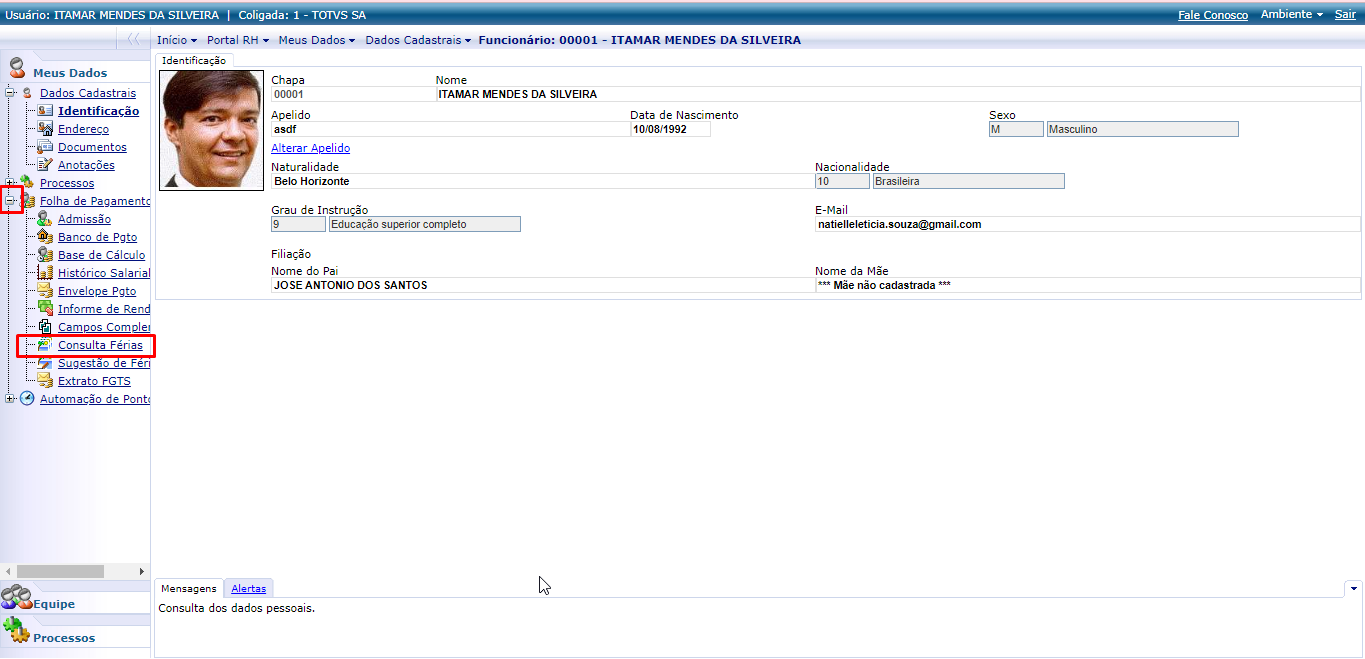Expand the Processos tree node
This screenshot has width=1365, height=659.
coord(10,183)
